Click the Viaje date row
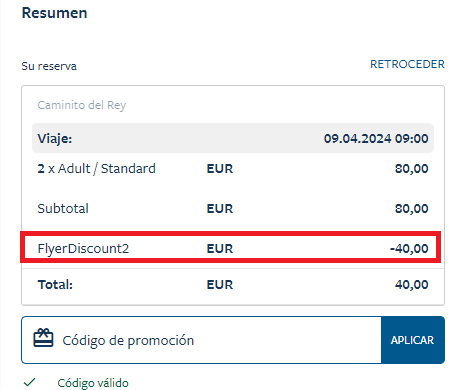The width and height of the screenshot is (450, 390). pos(233,138)
